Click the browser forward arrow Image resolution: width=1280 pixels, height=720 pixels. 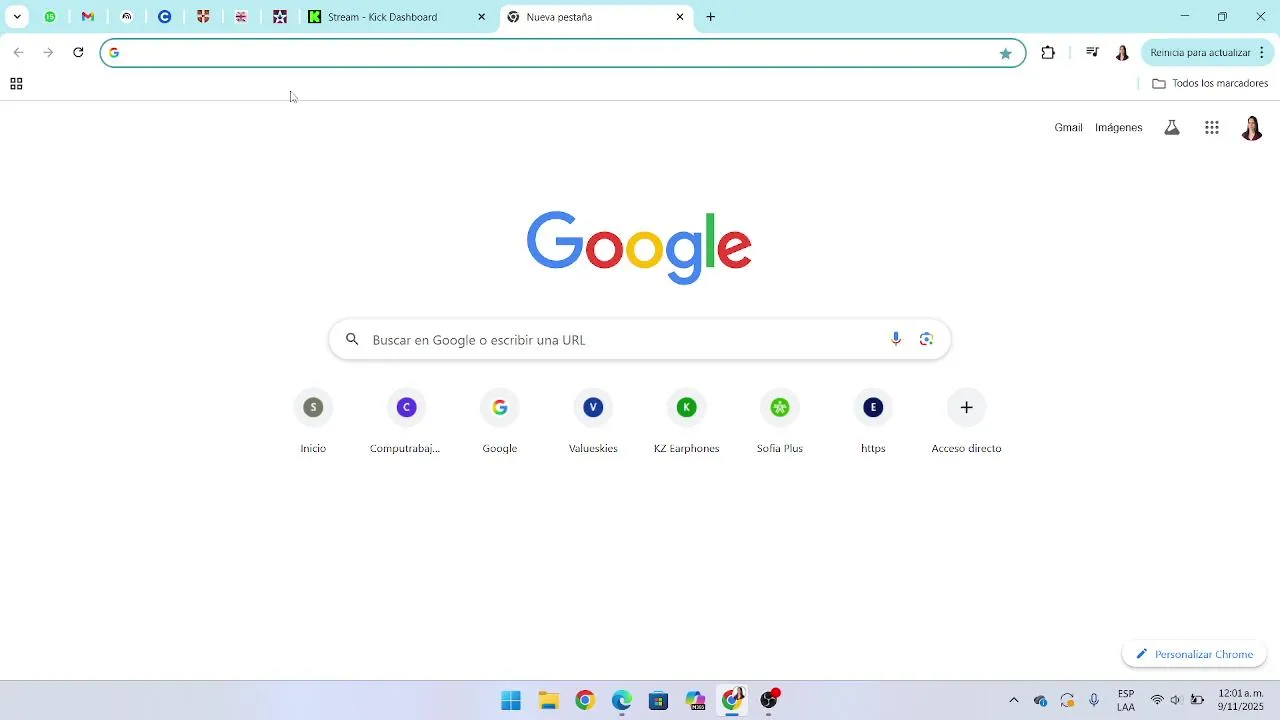coord(48,53)
